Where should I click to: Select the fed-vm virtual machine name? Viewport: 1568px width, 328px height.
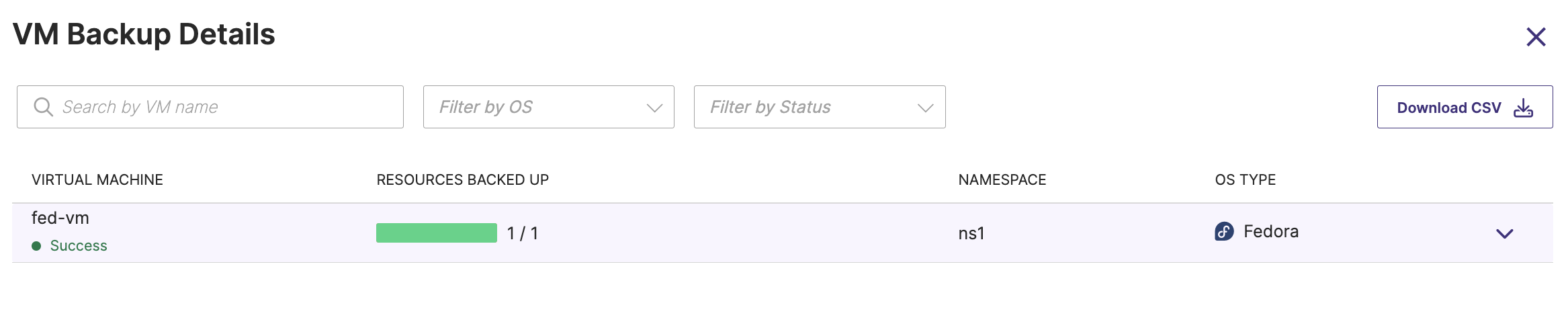coord(60,218)
